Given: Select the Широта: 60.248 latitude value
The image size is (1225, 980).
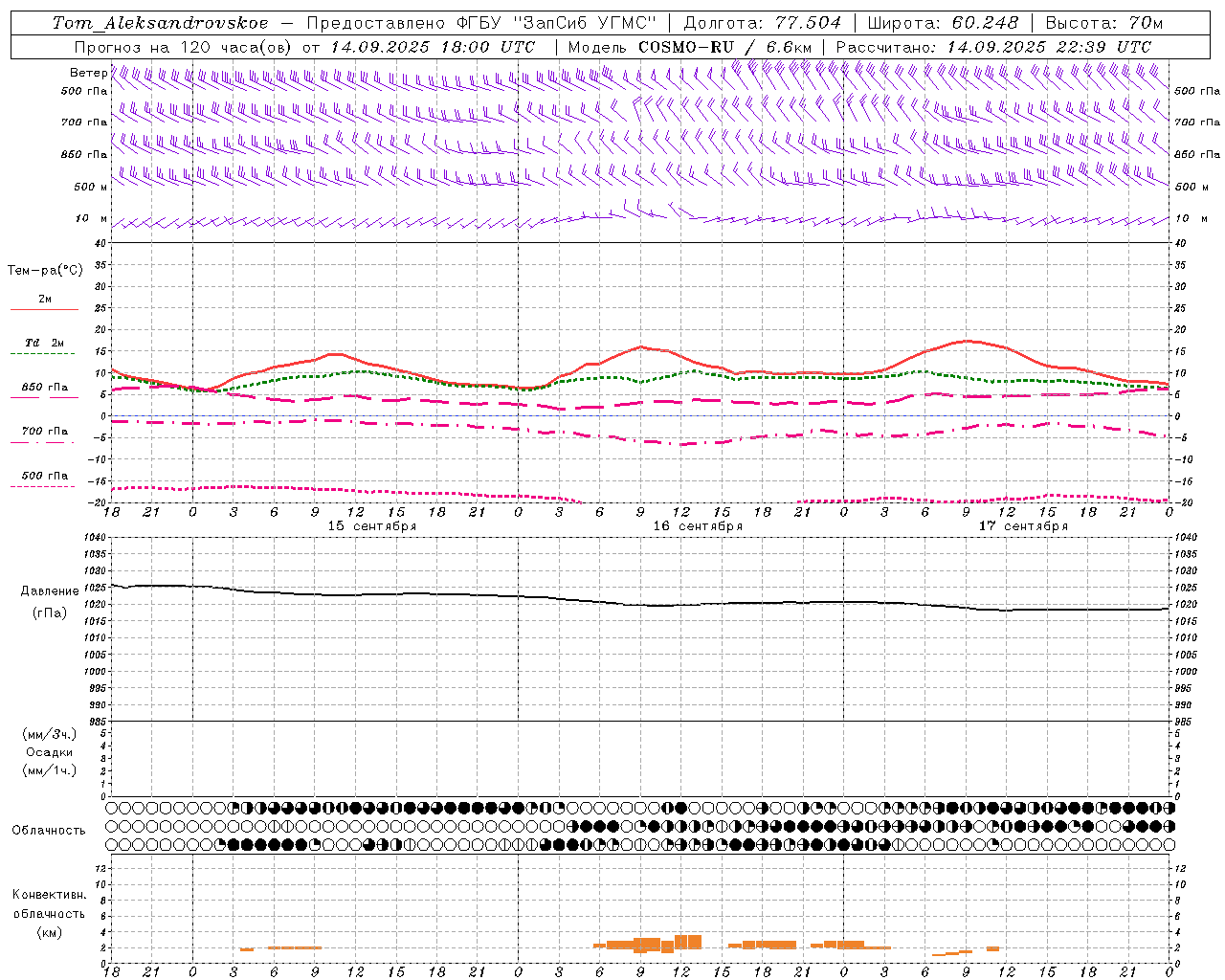Looking at the screenshot, I should click(944, 23).
